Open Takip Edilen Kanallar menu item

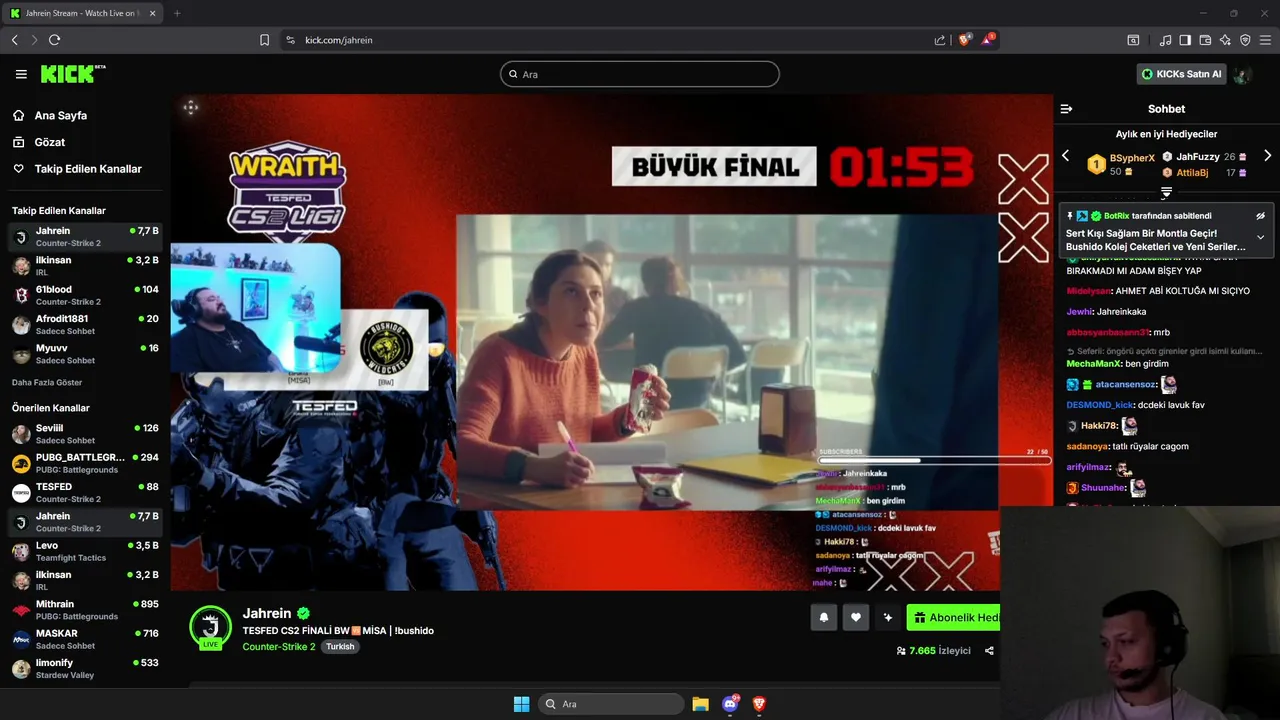pos(78,169)
